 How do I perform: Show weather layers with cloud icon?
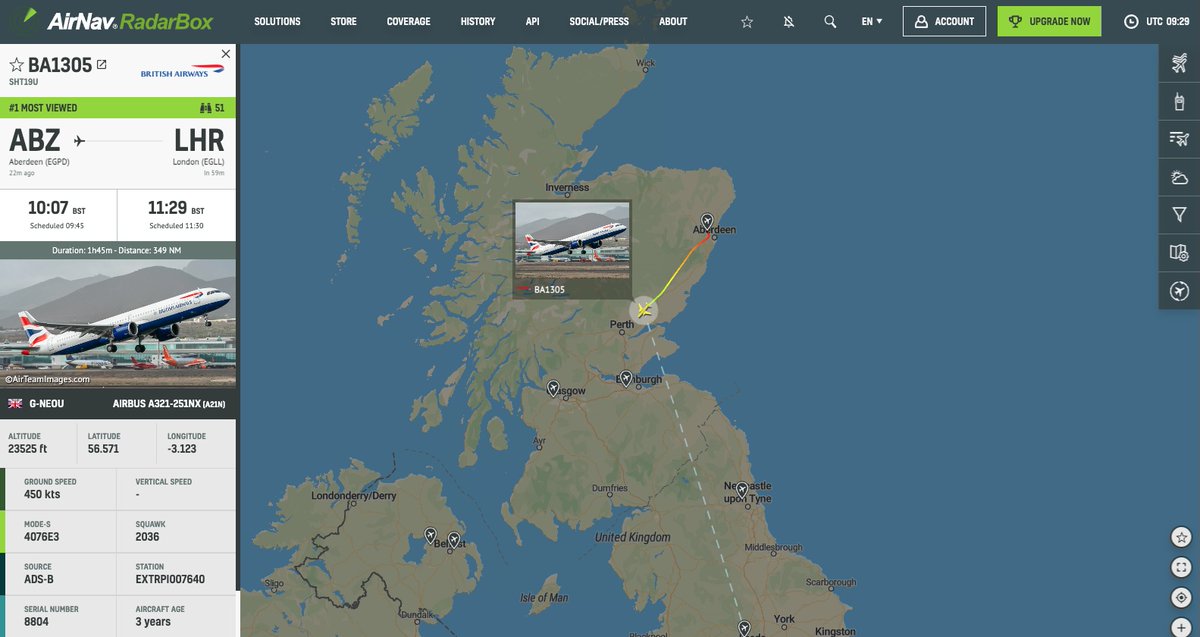click(x=1179, y=177)
